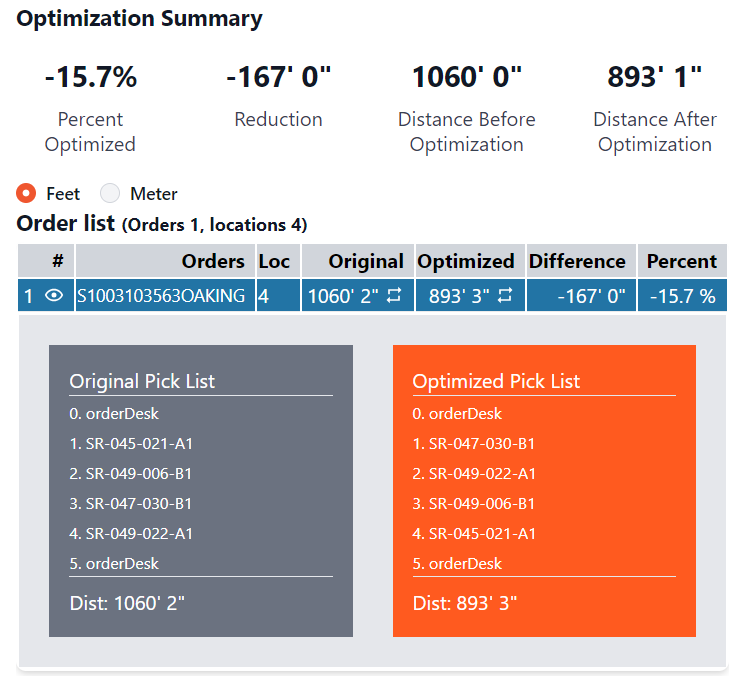Sort by the Orders column header
This screenshot has height=676, width=747.
click(x=212, y=261)
